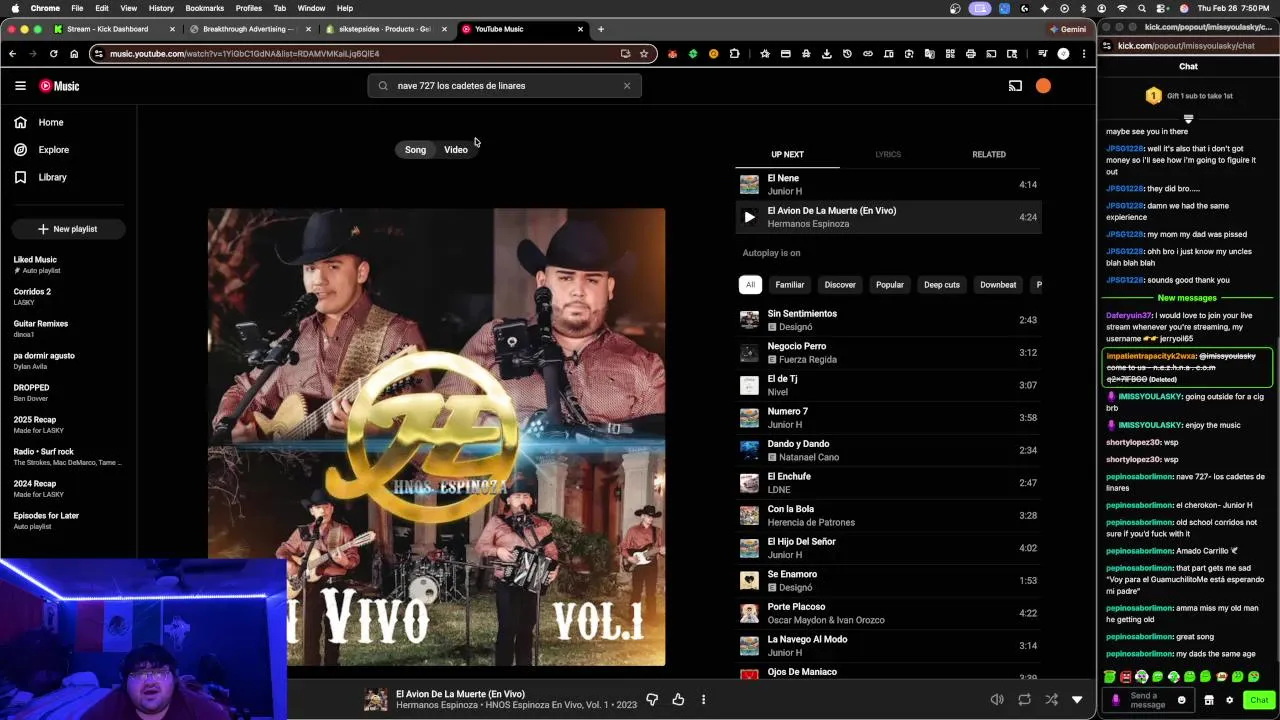Open media controls icon in Chrome toolbar
Screen dimensions: 1280x720
pyautogui.click(x=1042, y=54)
